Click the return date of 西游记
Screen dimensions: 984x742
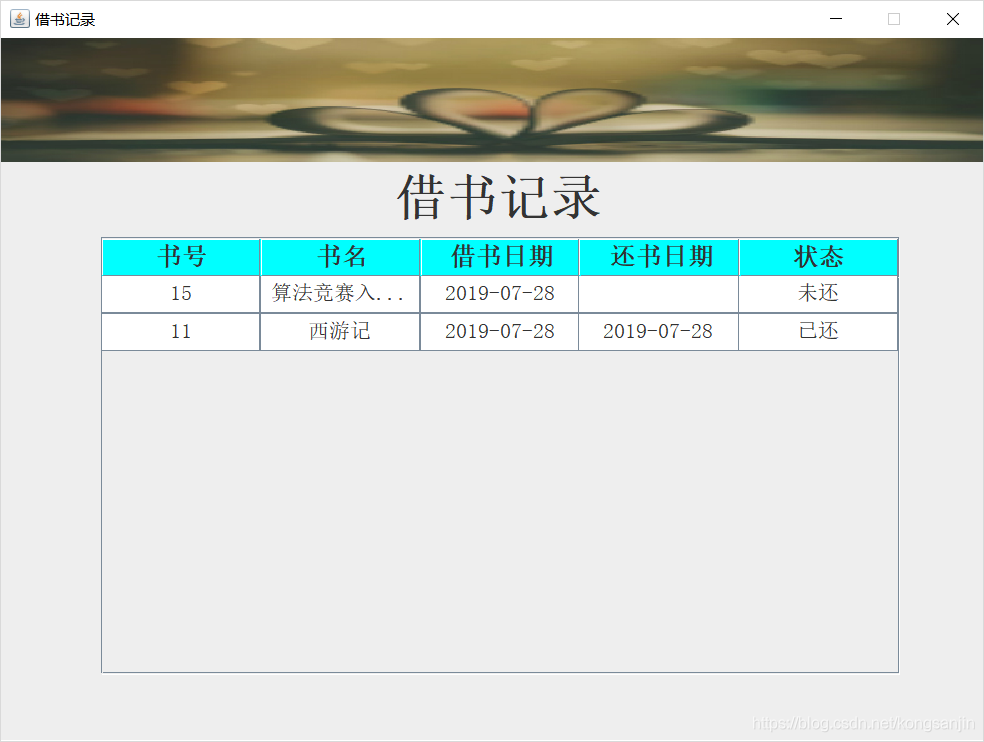coord(659,332)
